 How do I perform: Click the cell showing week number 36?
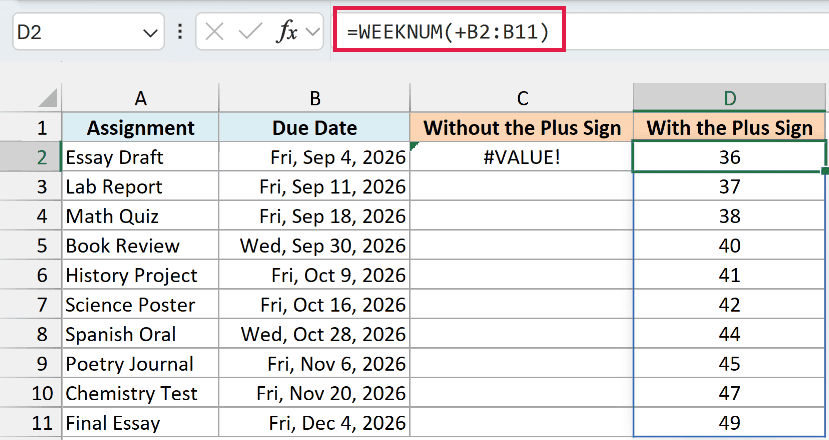pyautogui.click(x=729, y=157)
